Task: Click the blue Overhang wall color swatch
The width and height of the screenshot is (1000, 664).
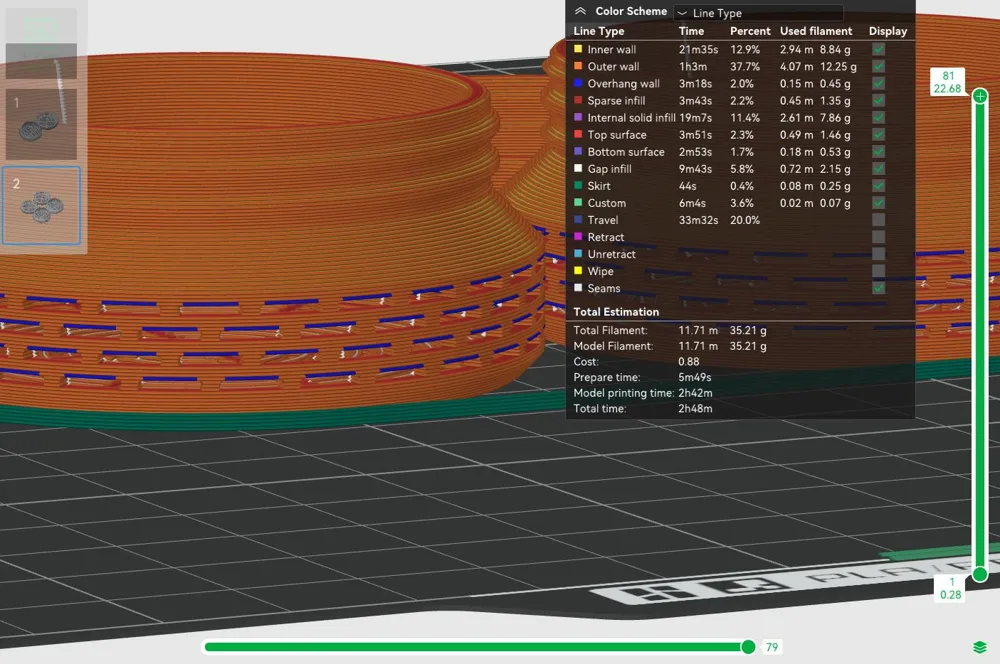Action: [578, 83]
